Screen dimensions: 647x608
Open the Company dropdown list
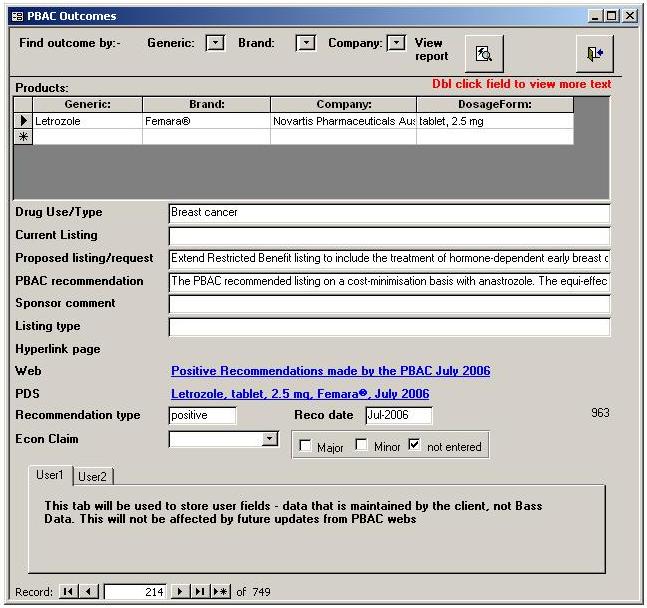click(397, 43)
